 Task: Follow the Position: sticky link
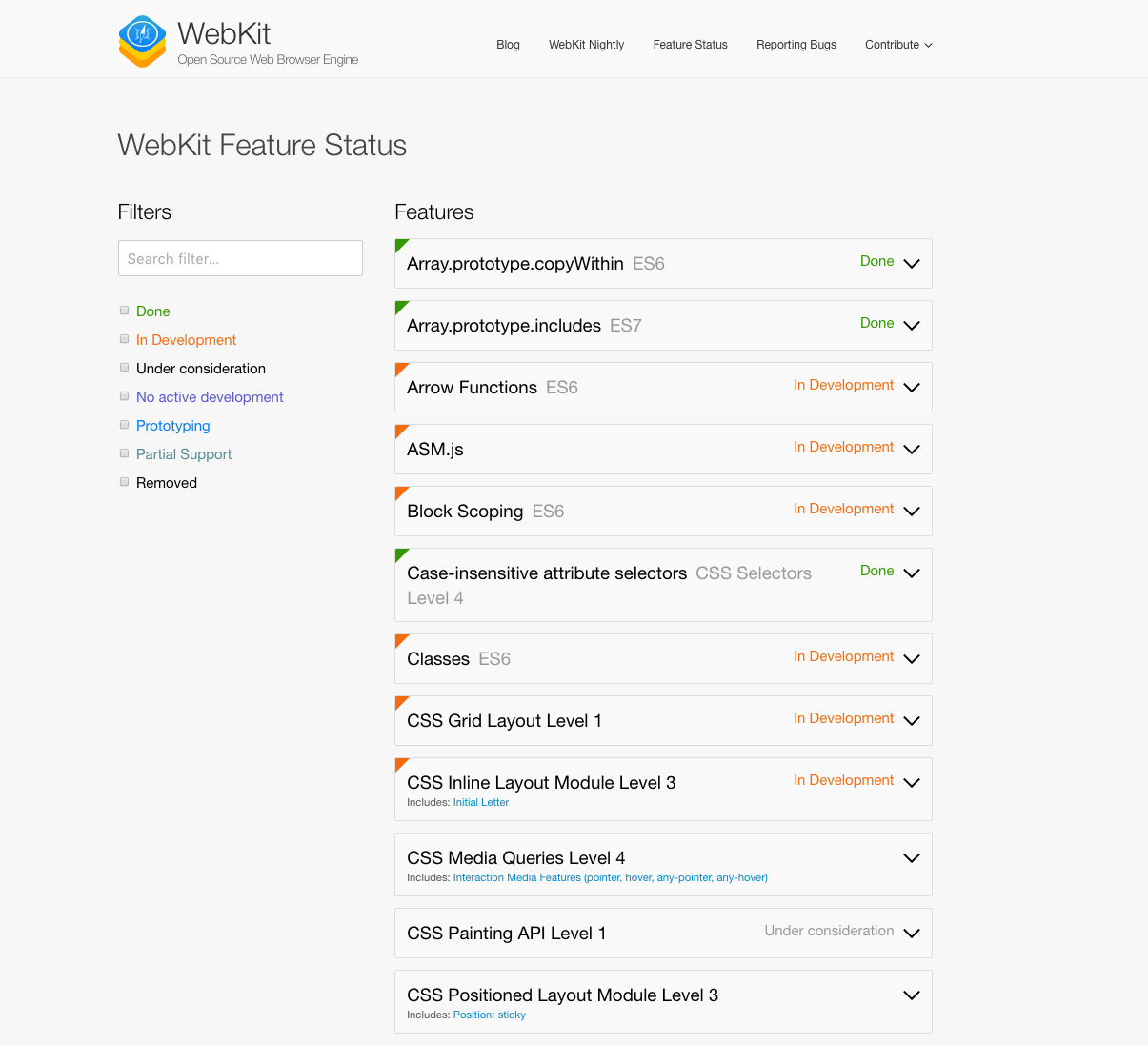pos(490,1015)
